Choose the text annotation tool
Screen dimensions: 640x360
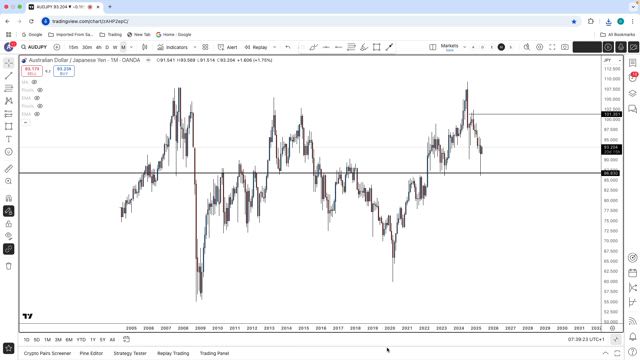click(9, 139)
